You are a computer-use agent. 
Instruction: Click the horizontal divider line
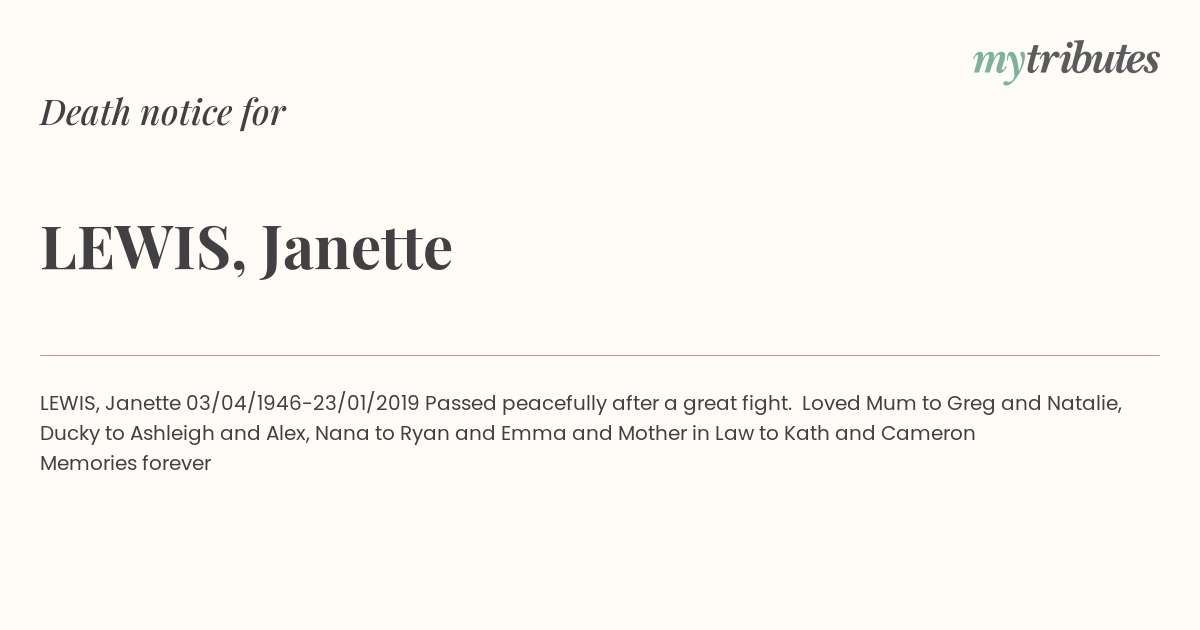600,355
